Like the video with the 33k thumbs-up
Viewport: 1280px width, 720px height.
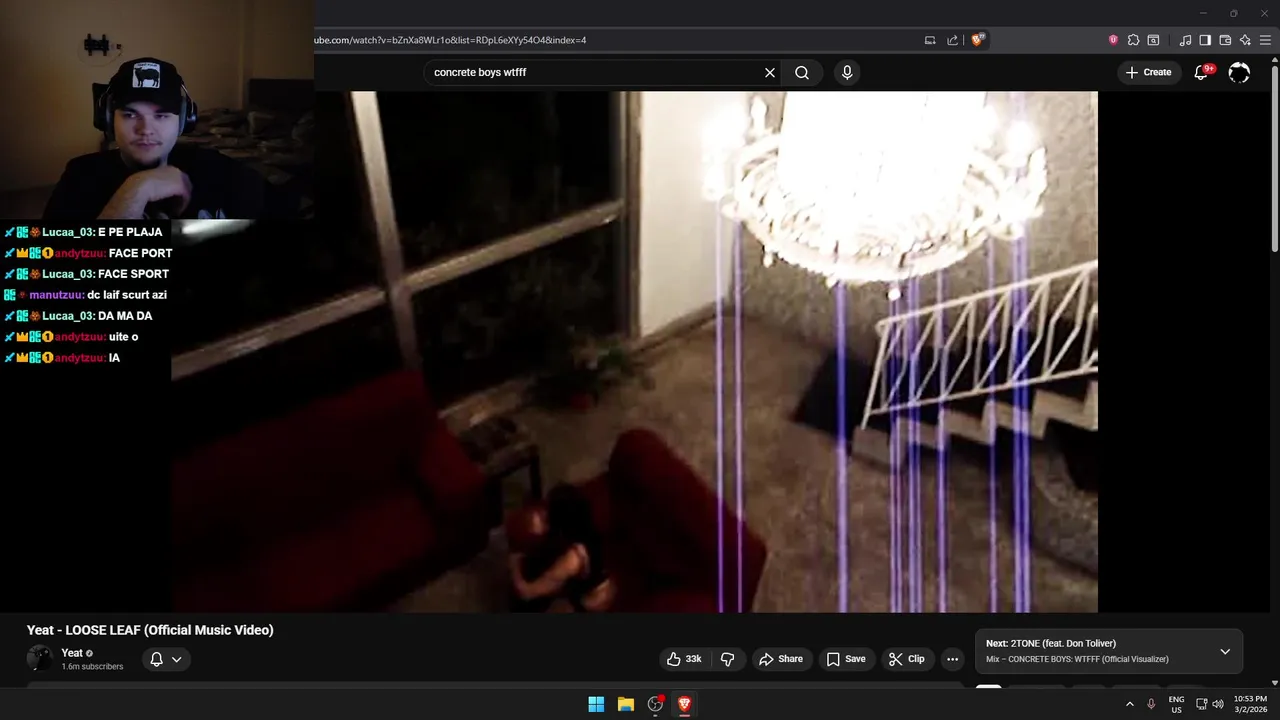[x=684, y=659]
